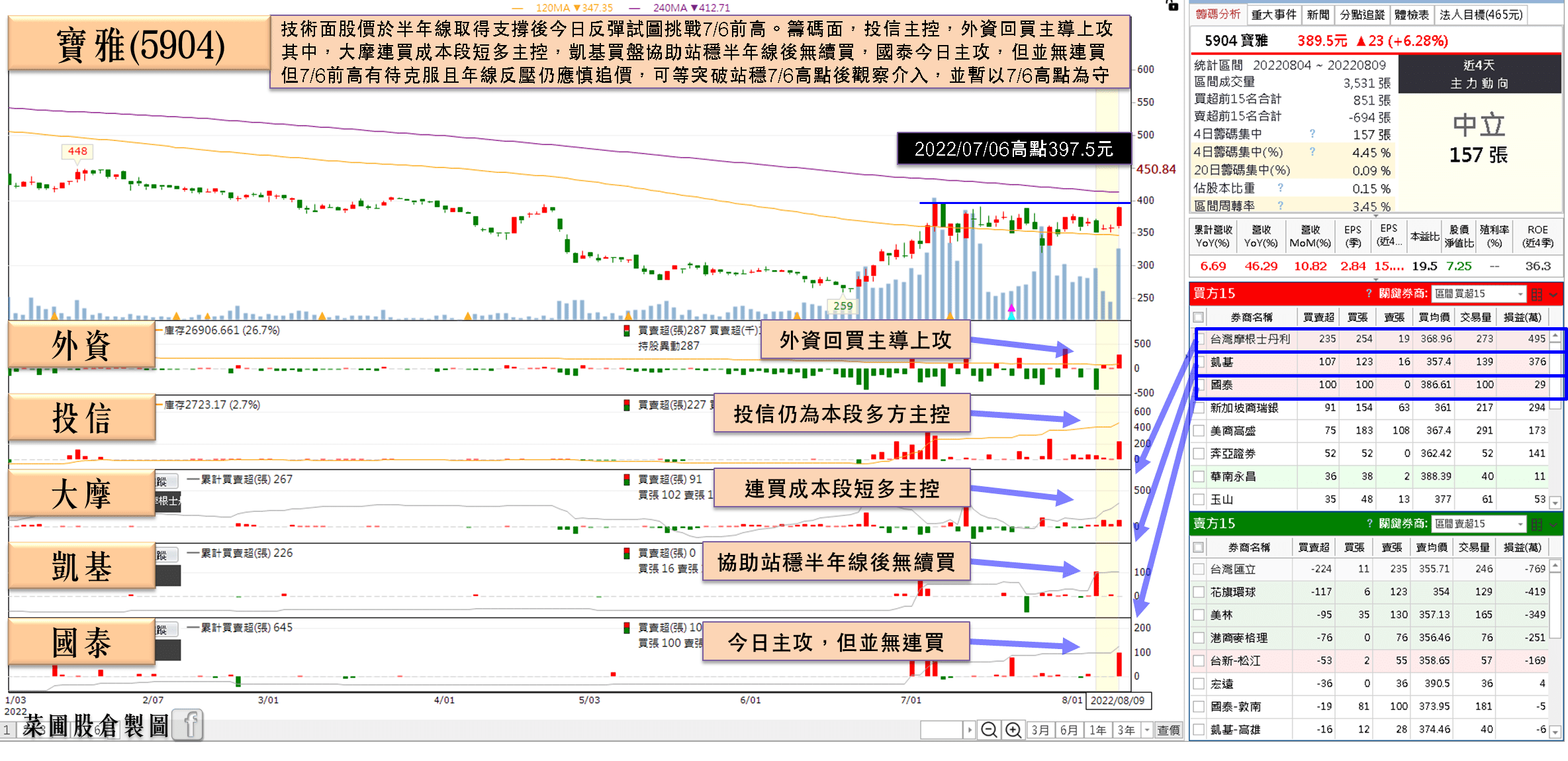Viewport: 1568px width, 761px height.
Task: Click the 查價 button
Action: point(1168,730)
